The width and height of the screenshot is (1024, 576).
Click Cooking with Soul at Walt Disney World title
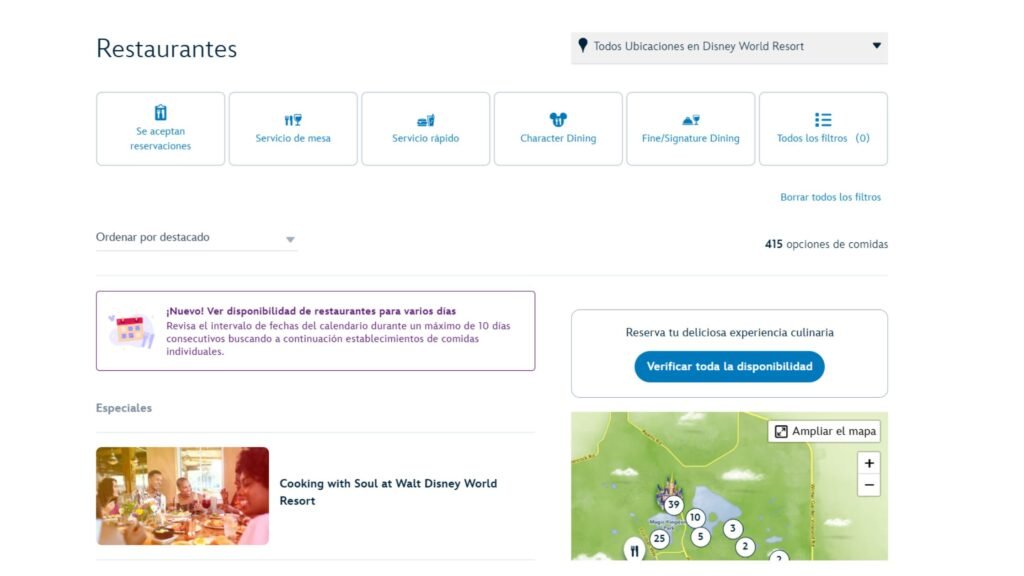click(x=388, y=492)
